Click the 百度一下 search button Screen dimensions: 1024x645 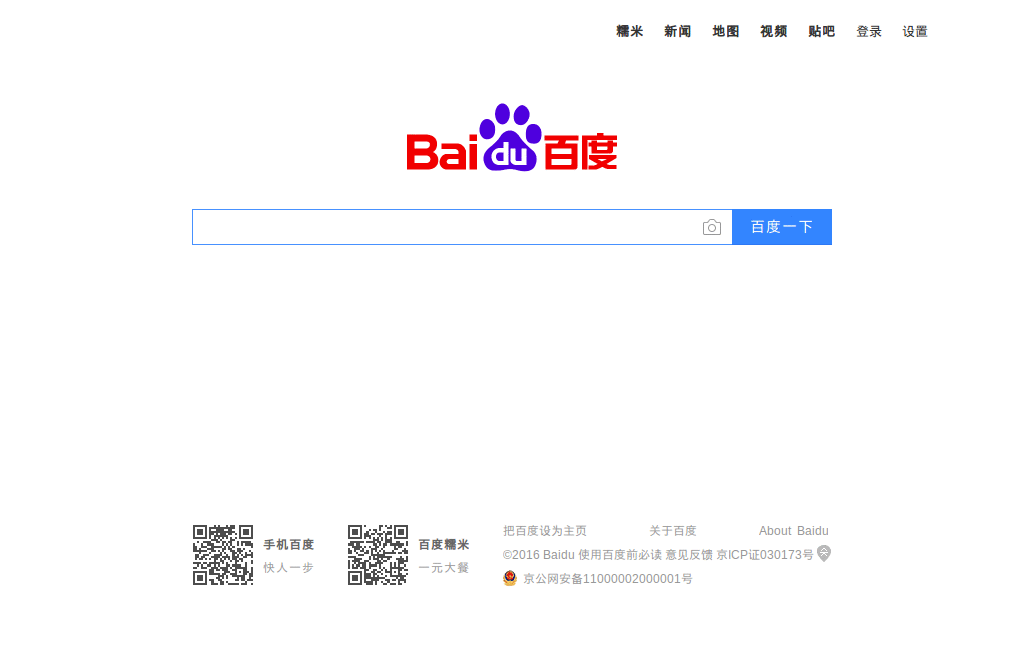click(781, 227)
